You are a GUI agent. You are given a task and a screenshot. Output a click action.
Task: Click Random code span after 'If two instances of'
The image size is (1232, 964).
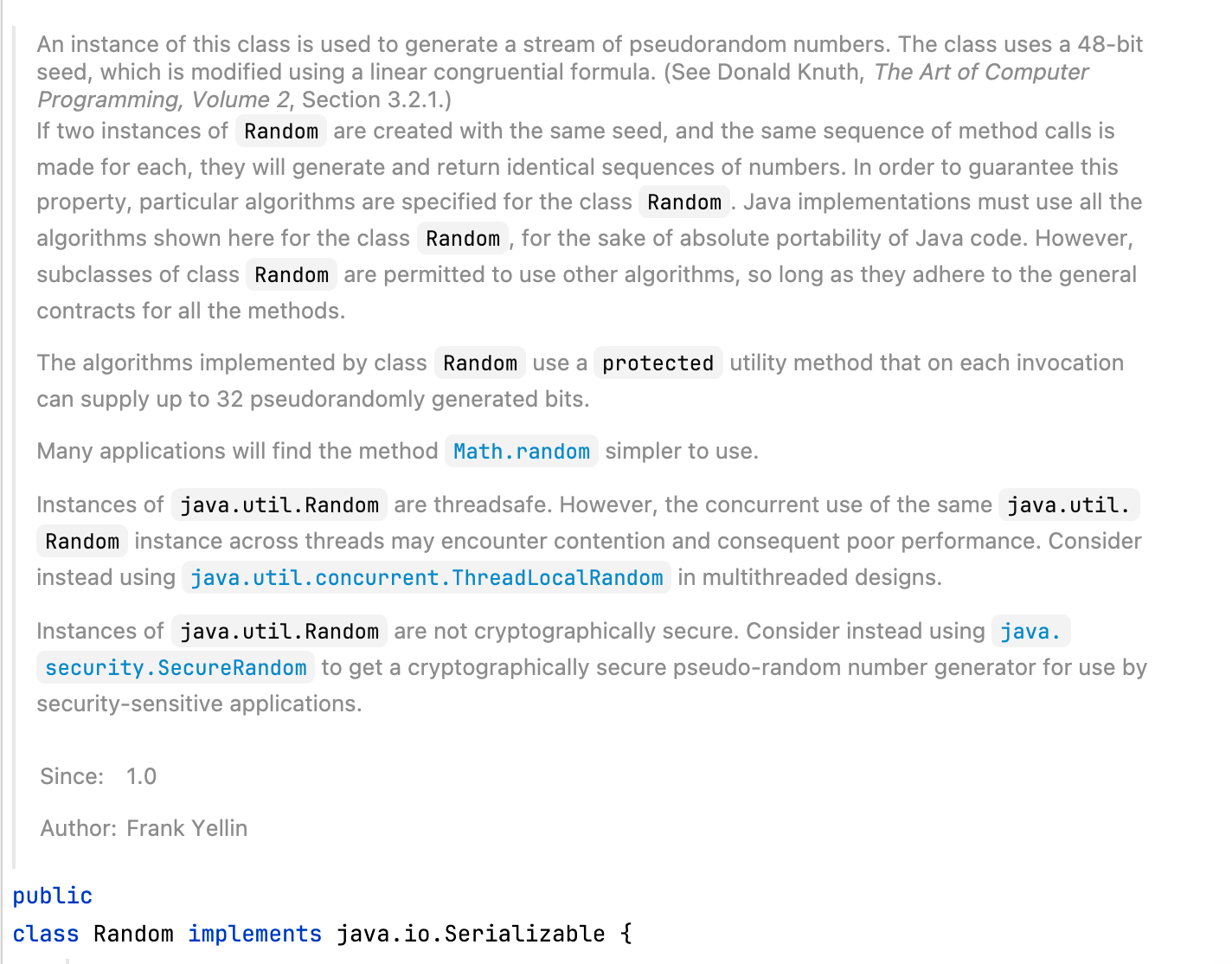[x=281, y=132]
